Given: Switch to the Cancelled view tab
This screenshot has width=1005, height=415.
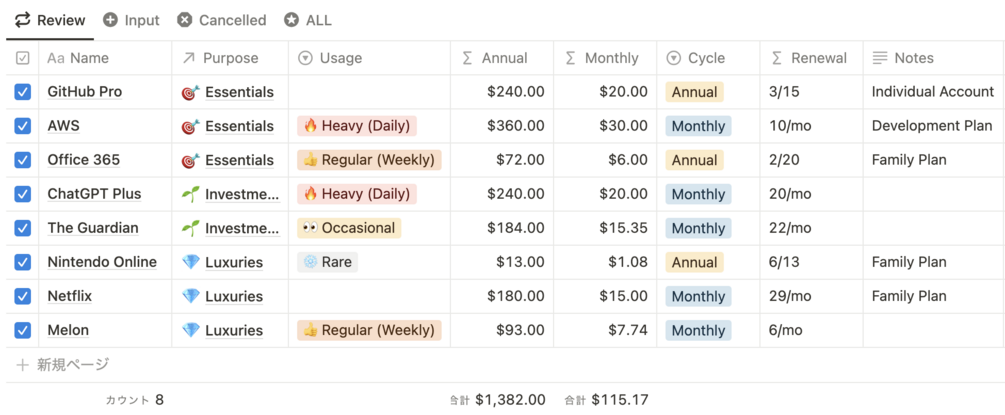Looking at the screenshot, I should (221, 20).
